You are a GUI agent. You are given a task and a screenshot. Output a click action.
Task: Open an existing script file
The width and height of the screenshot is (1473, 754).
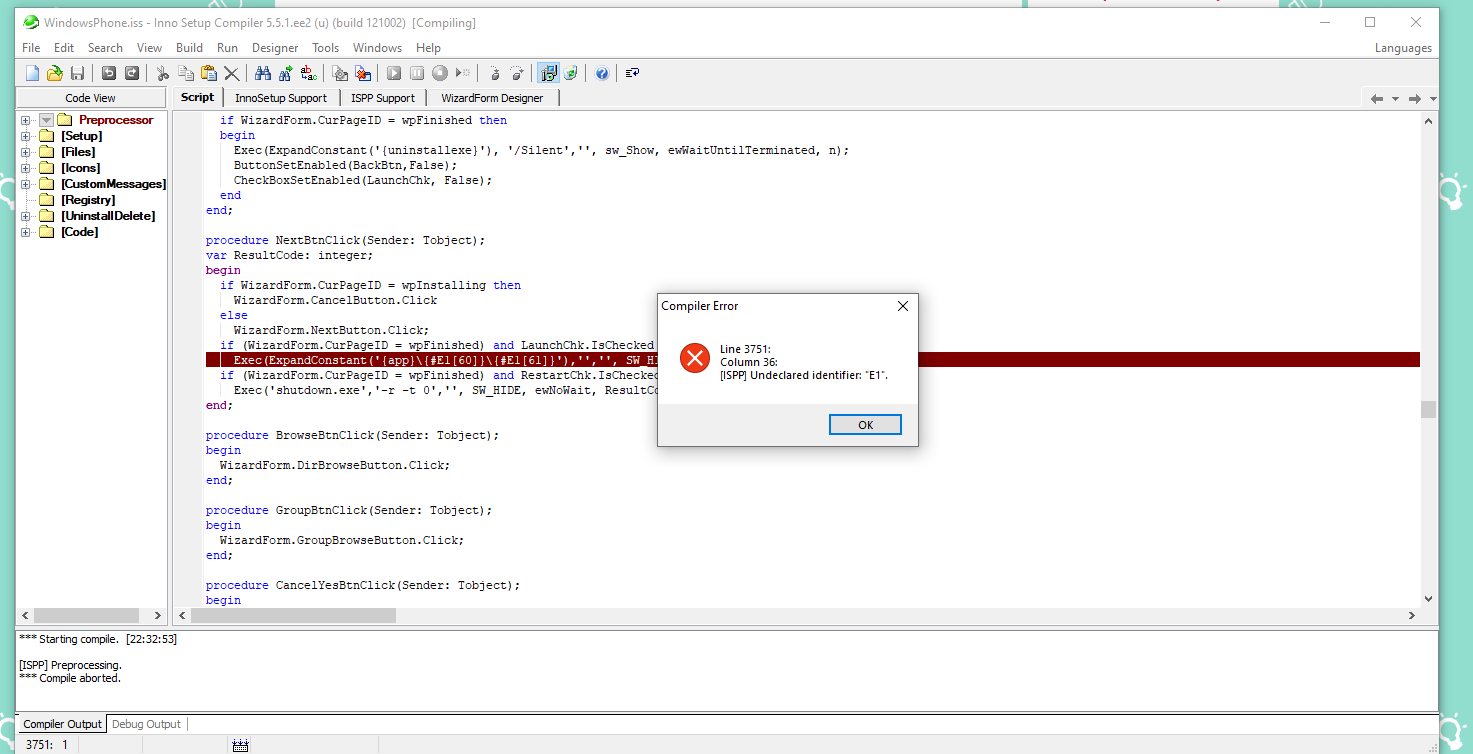click(x=55, y=73)
